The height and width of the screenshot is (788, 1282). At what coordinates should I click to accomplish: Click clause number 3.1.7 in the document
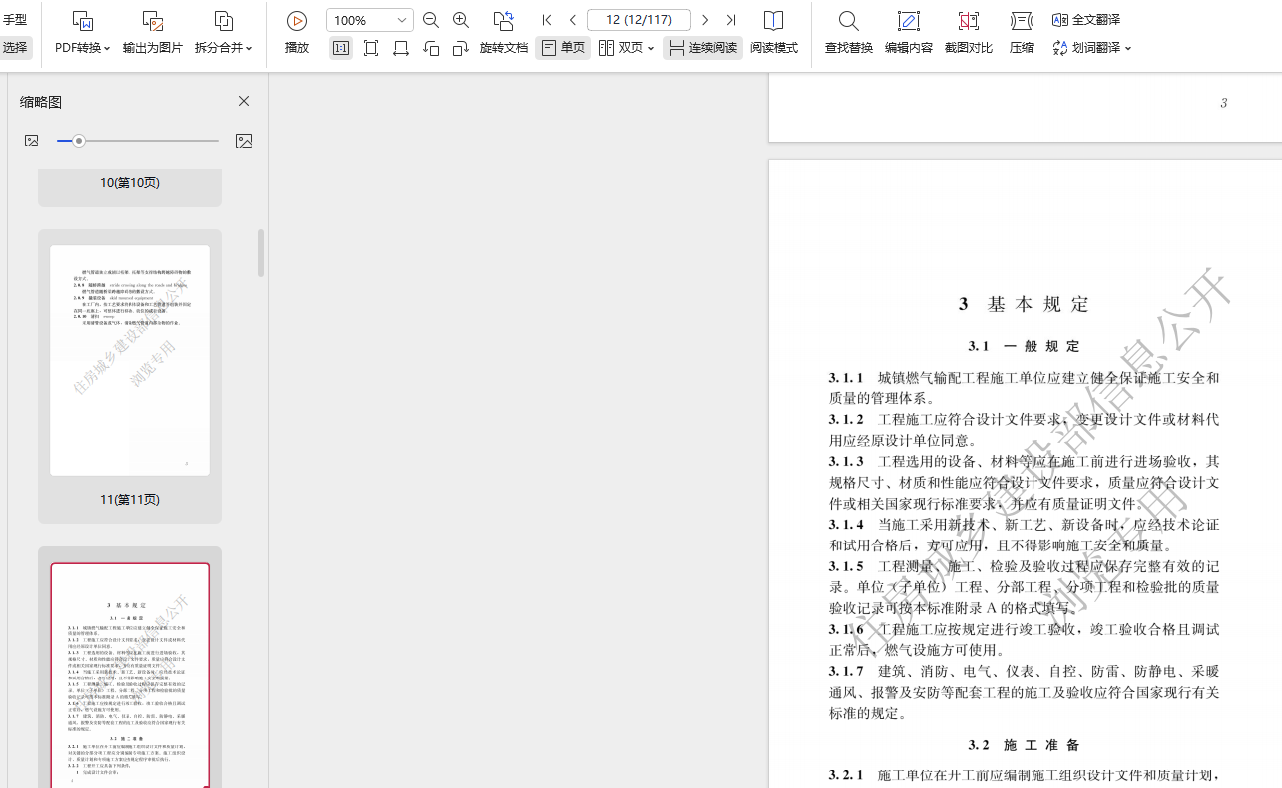pos(846,671)
